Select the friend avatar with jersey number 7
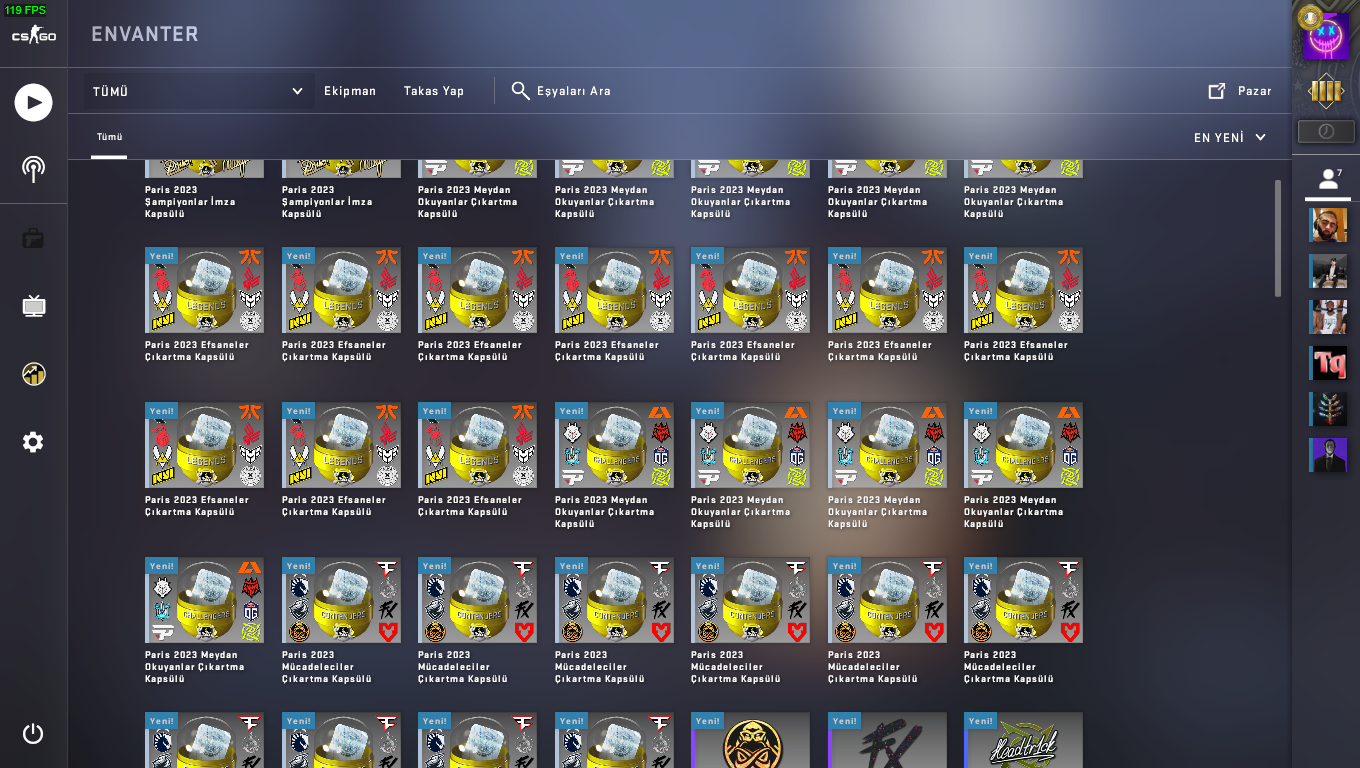Viewport: 1360px width, 768px height. (1328, 317)
